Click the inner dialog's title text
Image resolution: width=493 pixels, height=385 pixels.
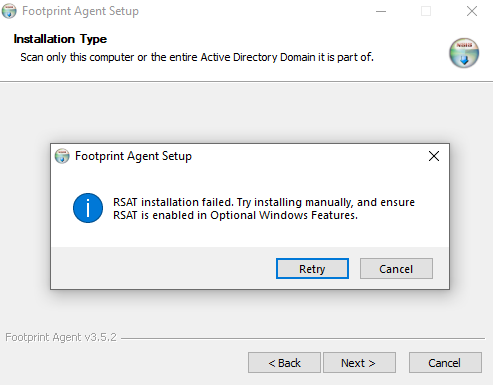pyautogui.click(x=133, y=156)
